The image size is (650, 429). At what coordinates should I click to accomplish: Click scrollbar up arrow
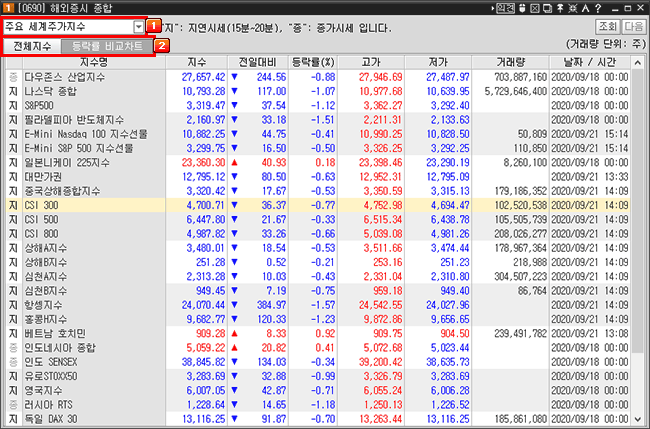tap(638, 63)
